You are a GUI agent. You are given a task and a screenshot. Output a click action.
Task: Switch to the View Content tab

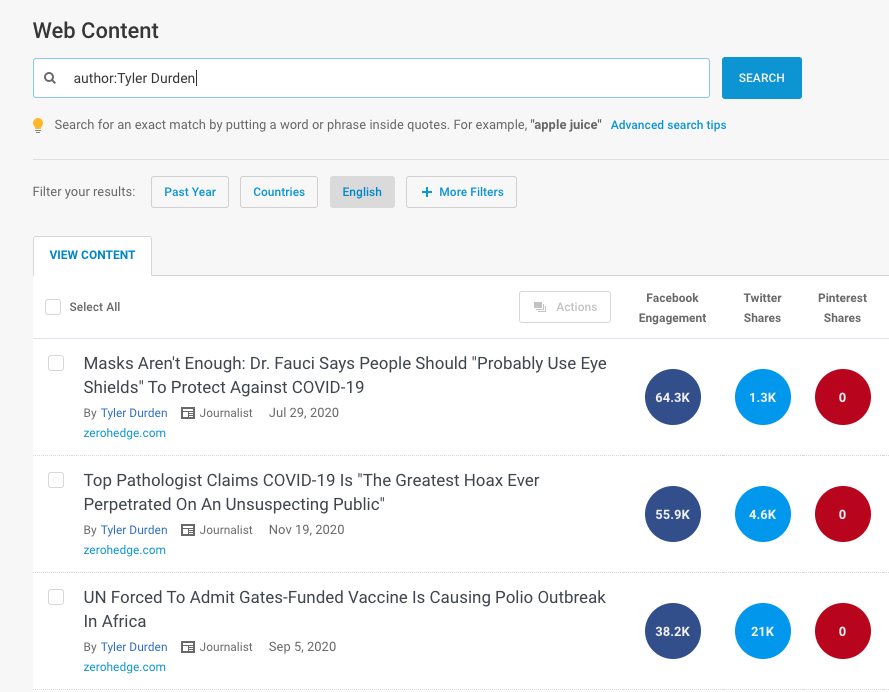coord(92,255)
